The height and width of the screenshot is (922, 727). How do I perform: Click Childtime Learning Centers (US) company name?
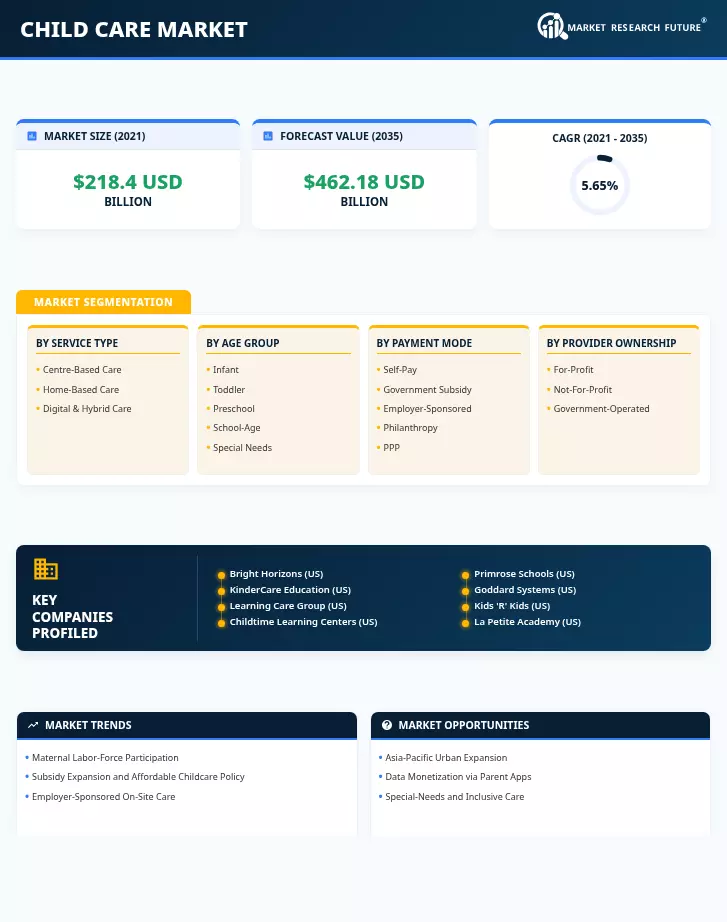coord(304,622)
